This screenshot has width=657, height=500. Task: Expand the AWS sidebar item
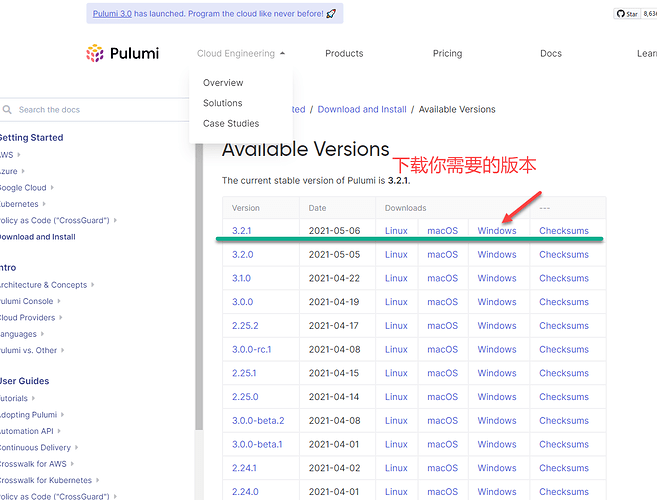point(19,155)
